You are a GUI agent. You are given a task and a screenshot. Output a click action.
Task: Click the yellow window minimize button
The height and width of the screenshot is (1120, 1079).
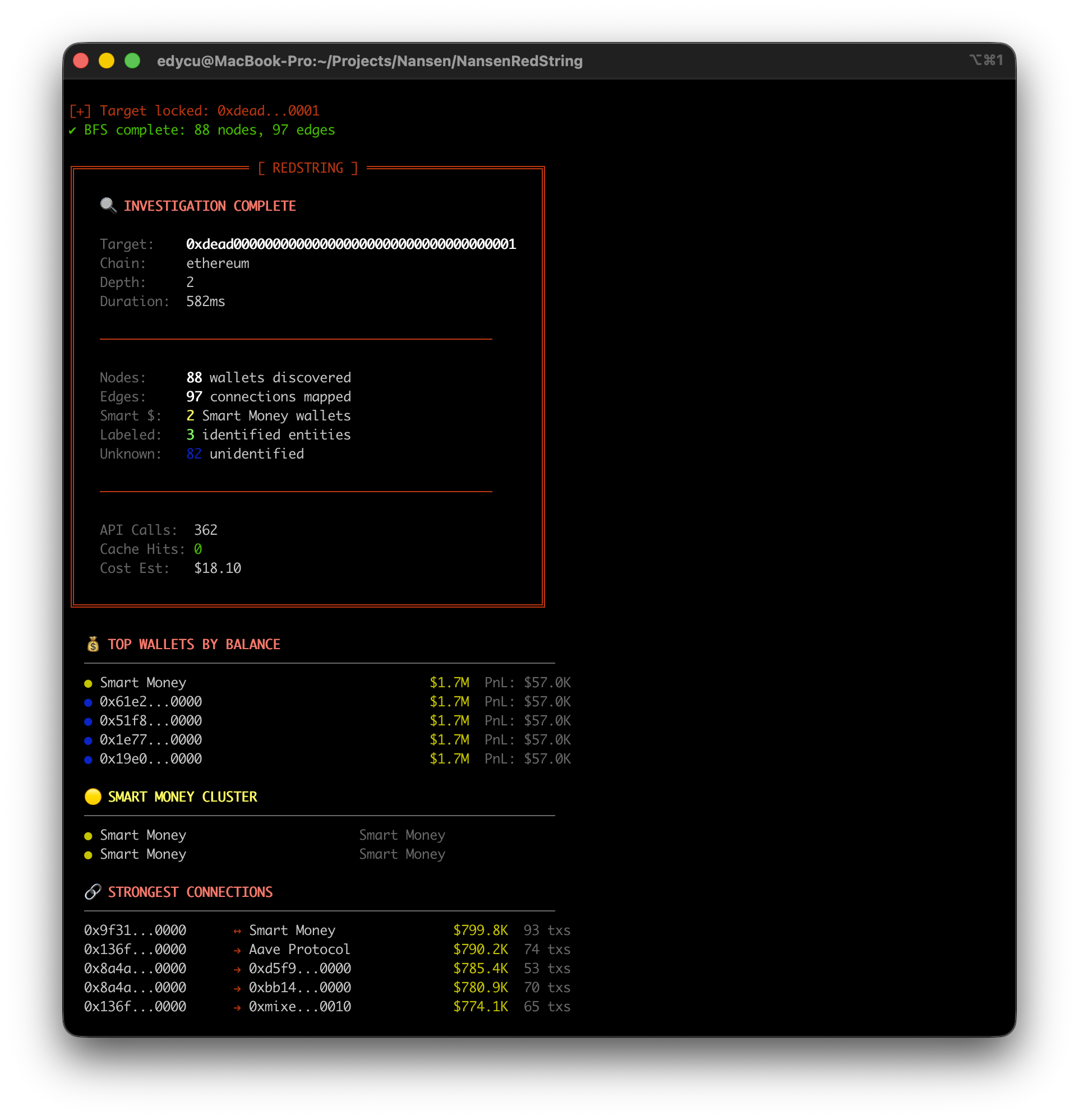tap(107, 61)
